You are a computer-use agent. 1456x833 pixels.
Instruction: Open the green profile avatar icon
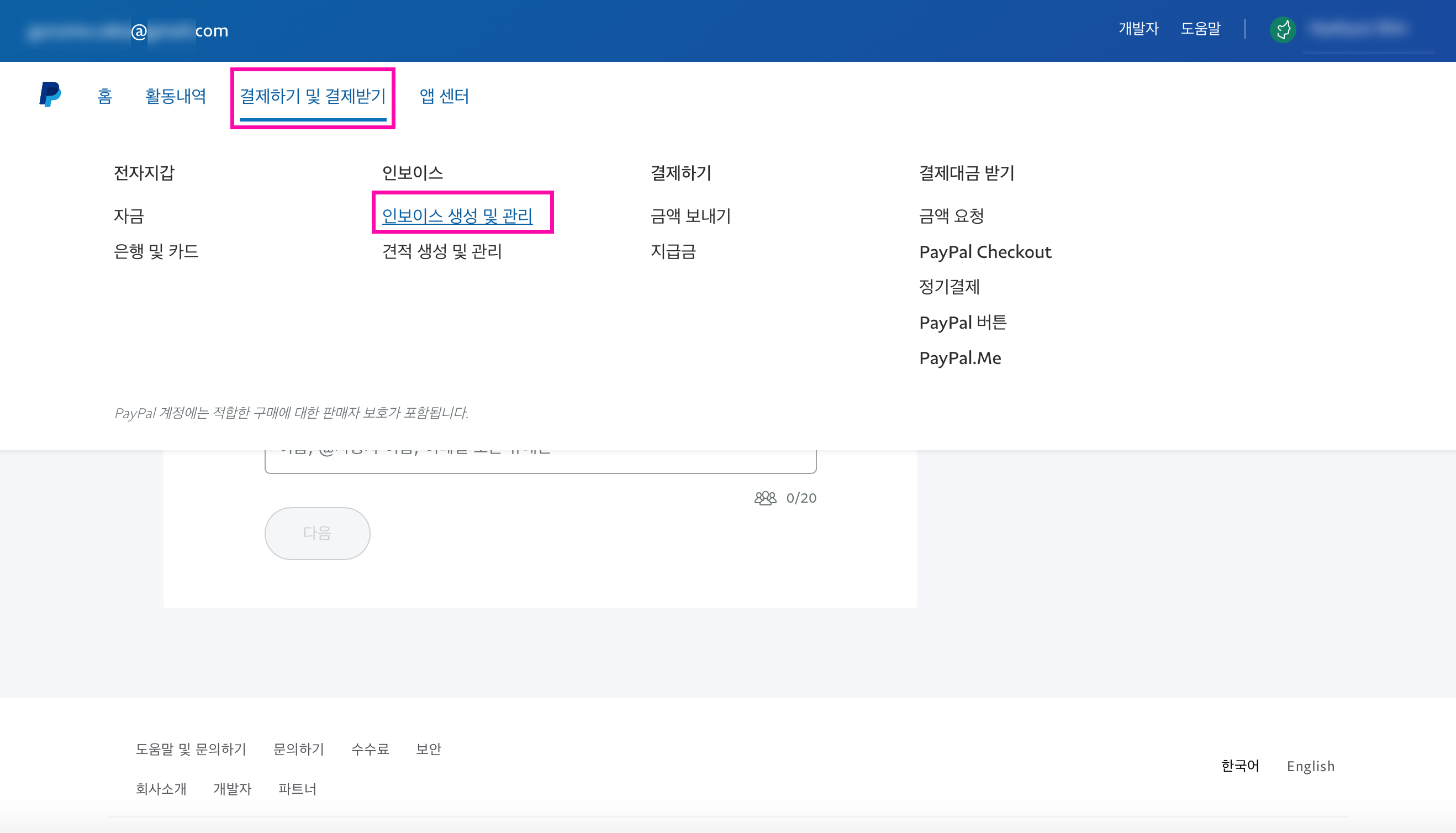[x=1283, y=30]
